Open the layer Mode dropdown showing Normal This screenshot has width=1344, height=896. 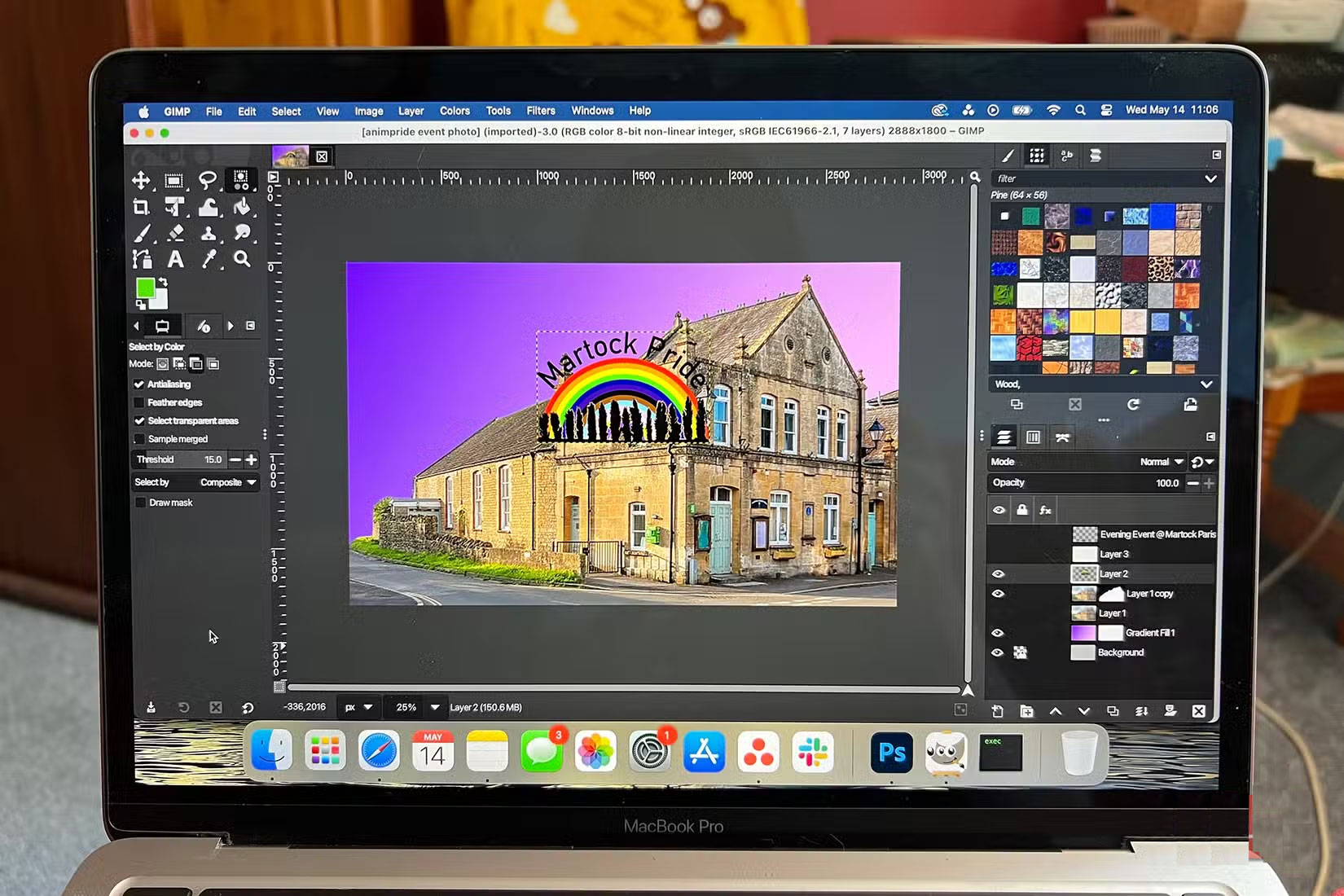click(x=1160, y=462)
